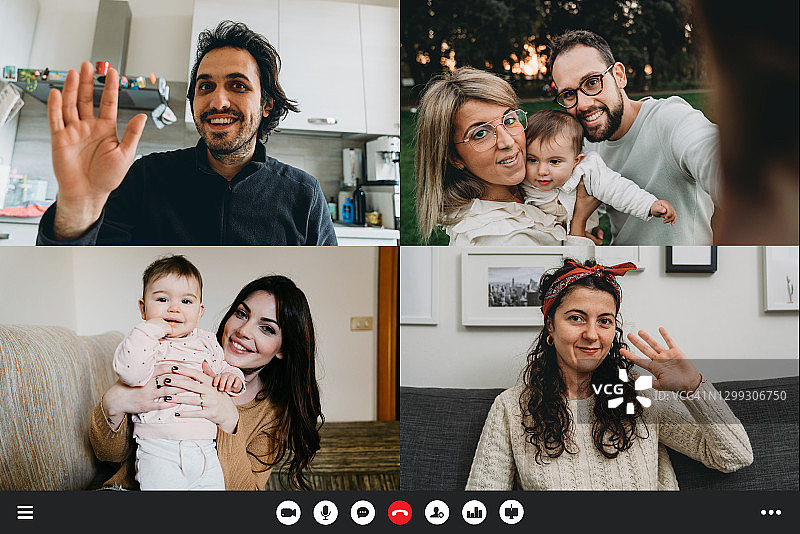
Task: Click the bearded man wearing glasses
Action: (x=590, y=95)
